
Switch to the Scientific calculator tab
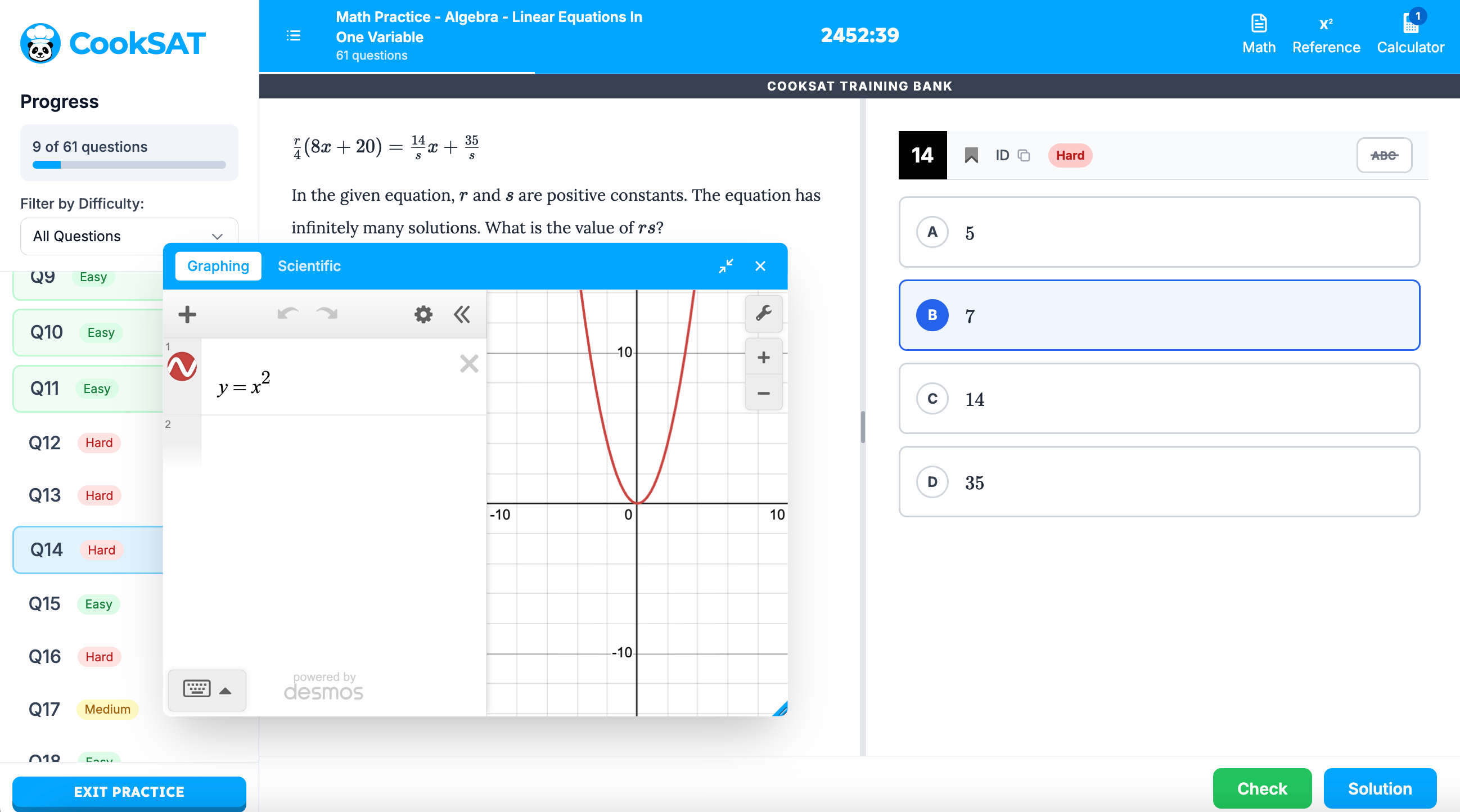[x=309, y=266]
